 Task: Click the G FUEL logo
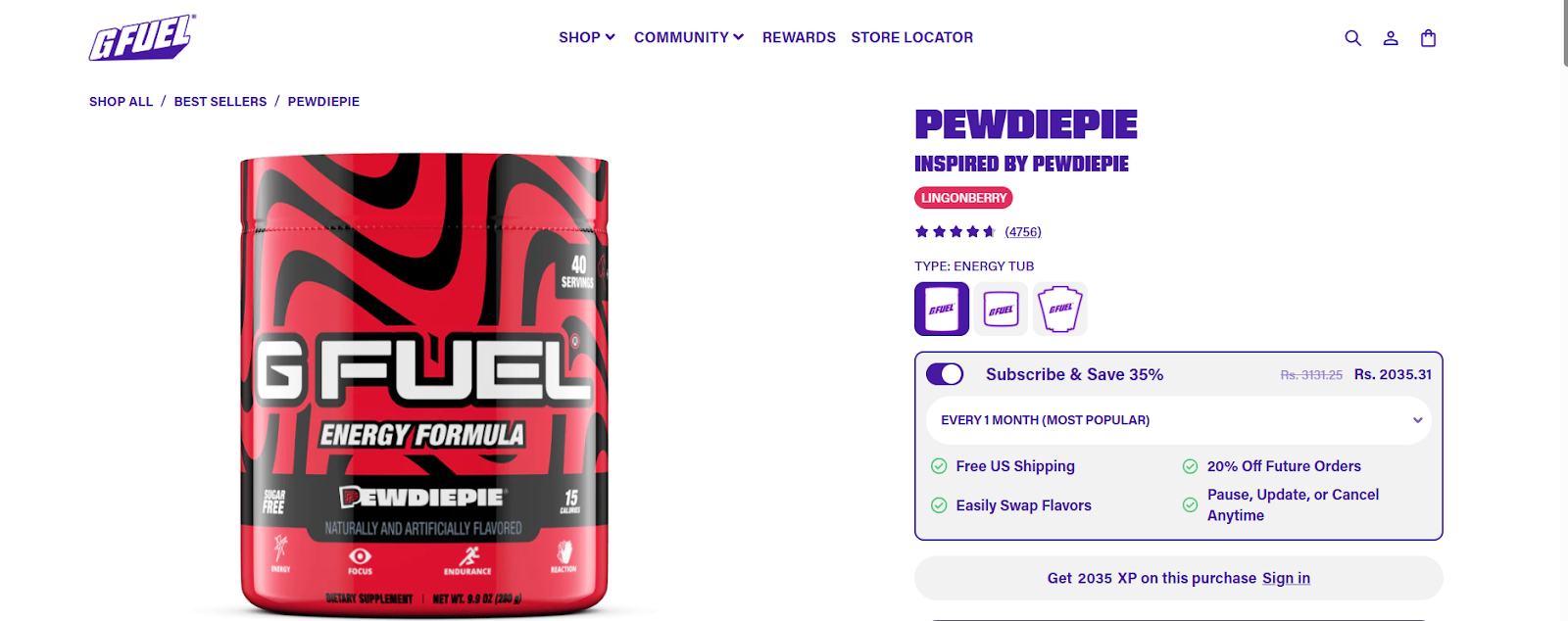[x=142, y=38]
